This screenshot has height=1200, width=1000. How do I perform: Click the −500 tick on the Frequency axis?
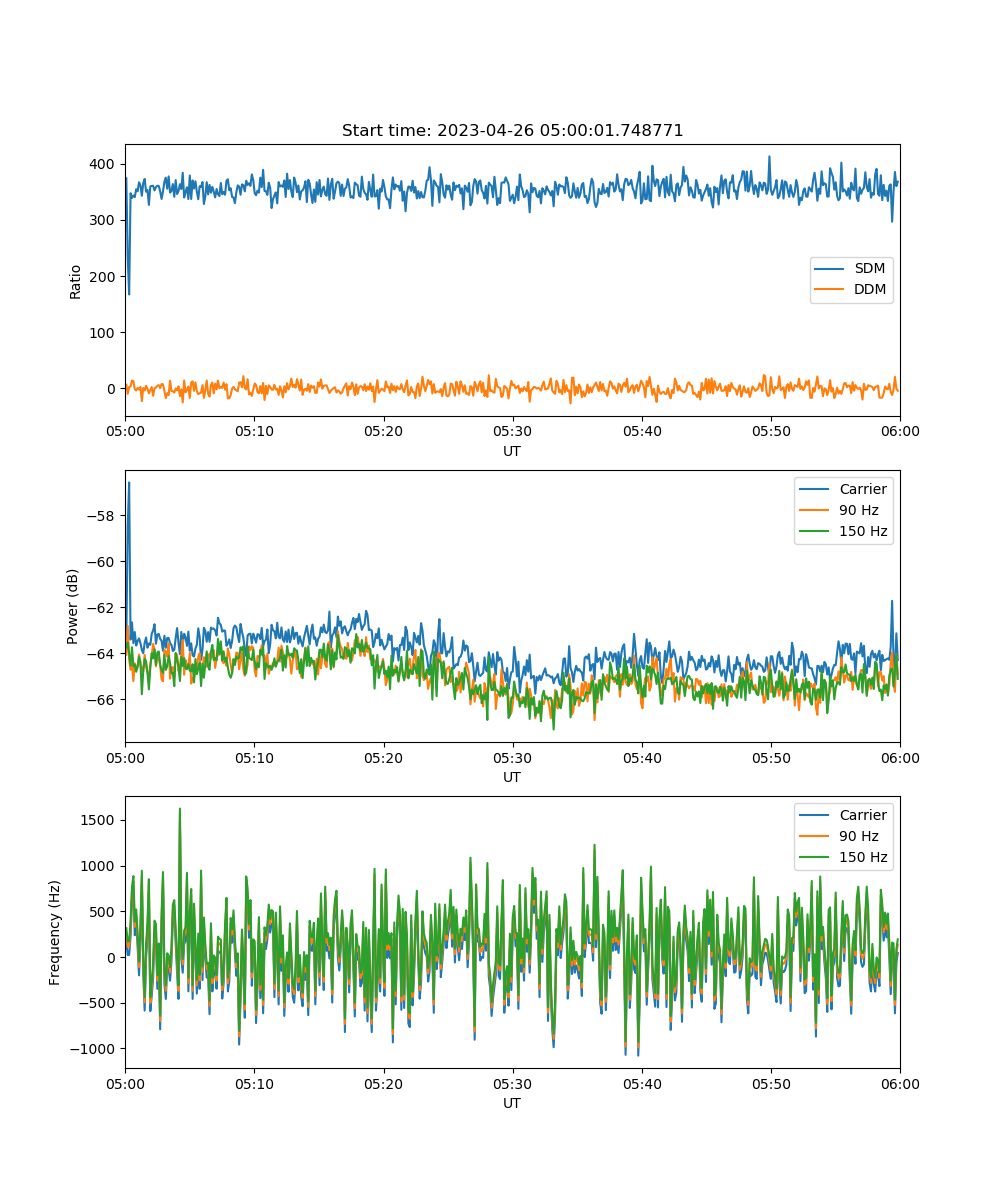(x=98, y=1003)
